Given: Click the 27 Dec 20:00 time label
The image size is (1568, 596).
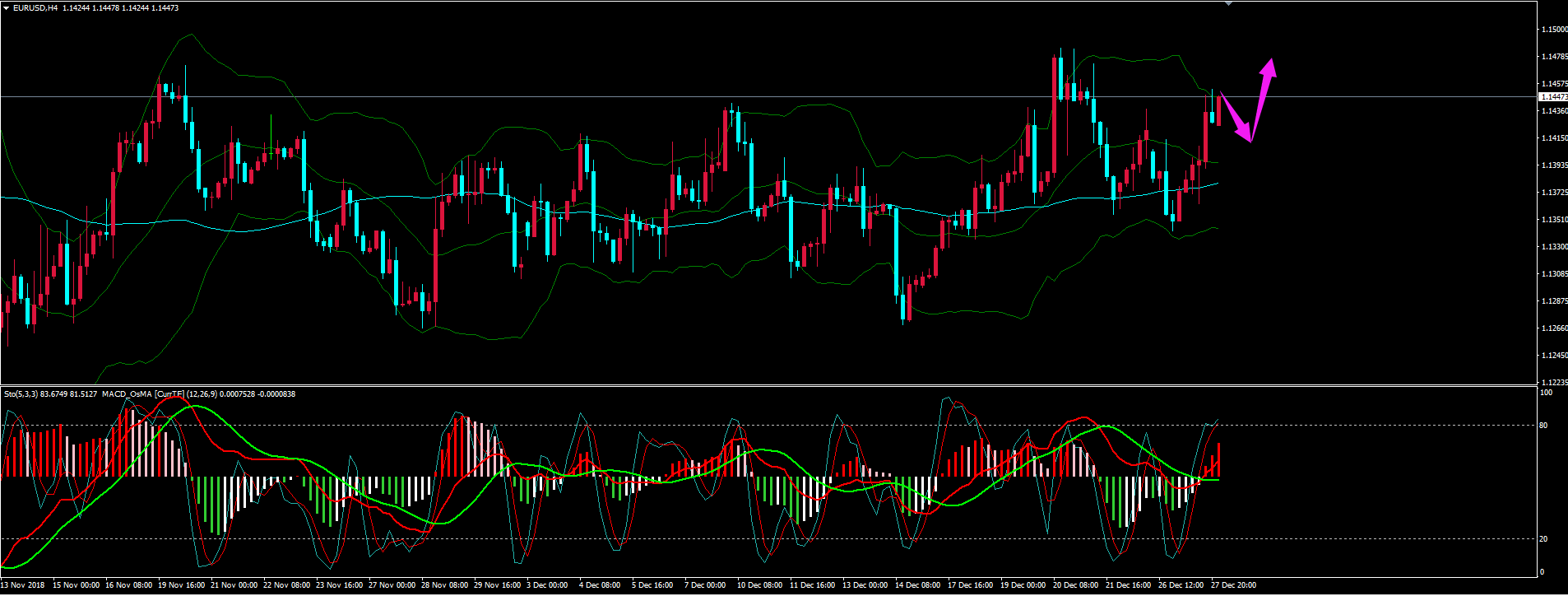Looking at the screenshot, I should tap(1234, 585).
